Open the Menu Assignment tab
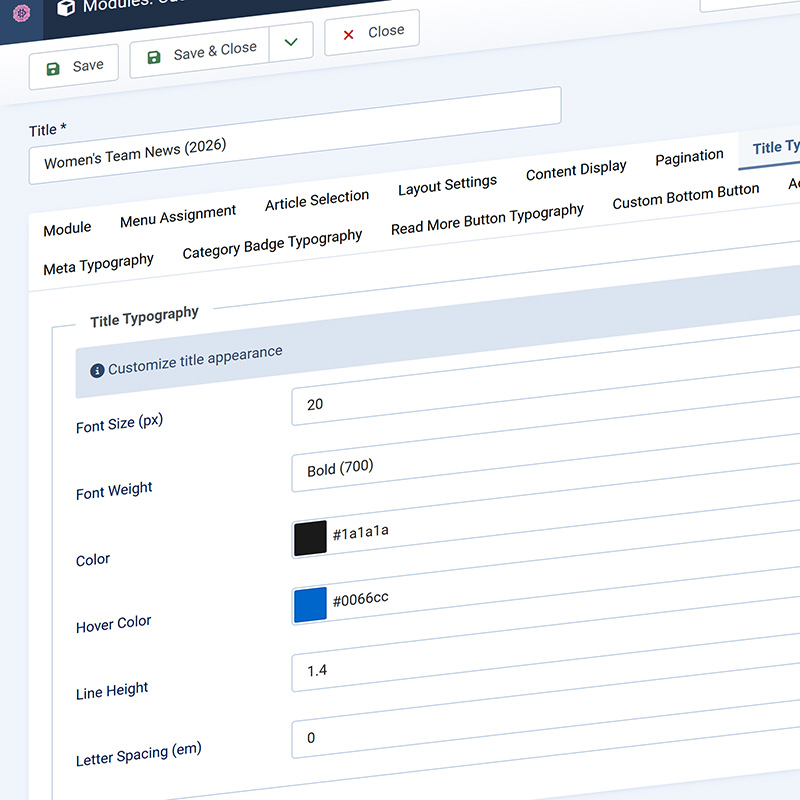The height and width of the screenshot is (800, 800). coord(178,215)
